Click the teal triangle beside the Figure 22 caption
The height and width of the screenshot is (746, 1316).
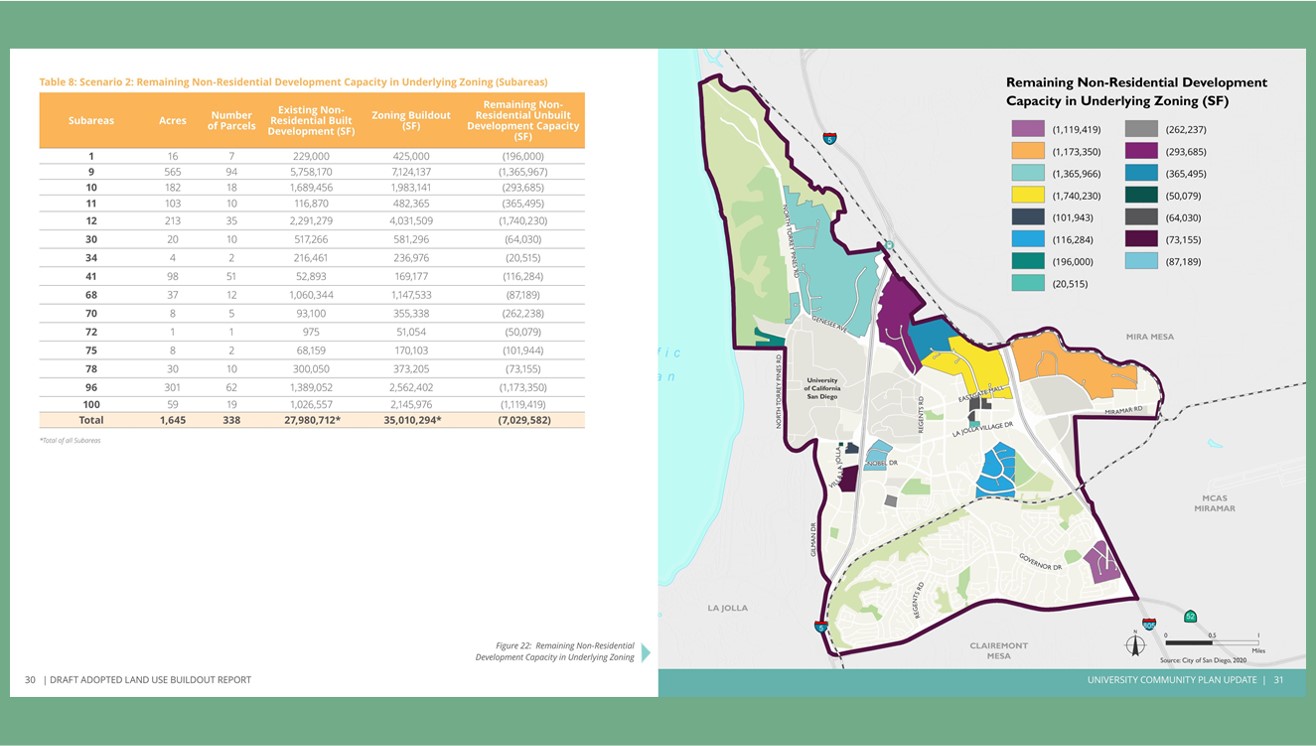645,653
